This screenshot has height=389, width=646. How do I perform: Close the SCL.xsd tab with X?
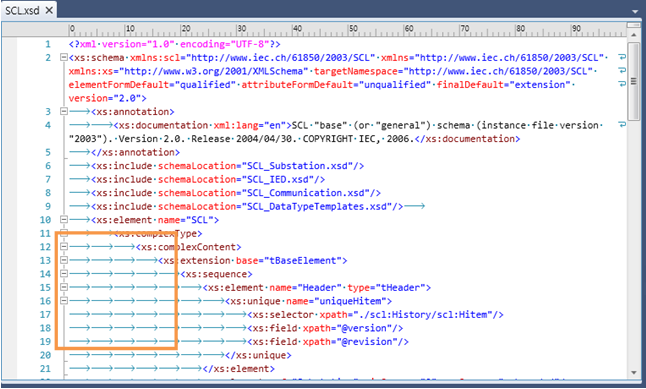(x=49, y=10)
